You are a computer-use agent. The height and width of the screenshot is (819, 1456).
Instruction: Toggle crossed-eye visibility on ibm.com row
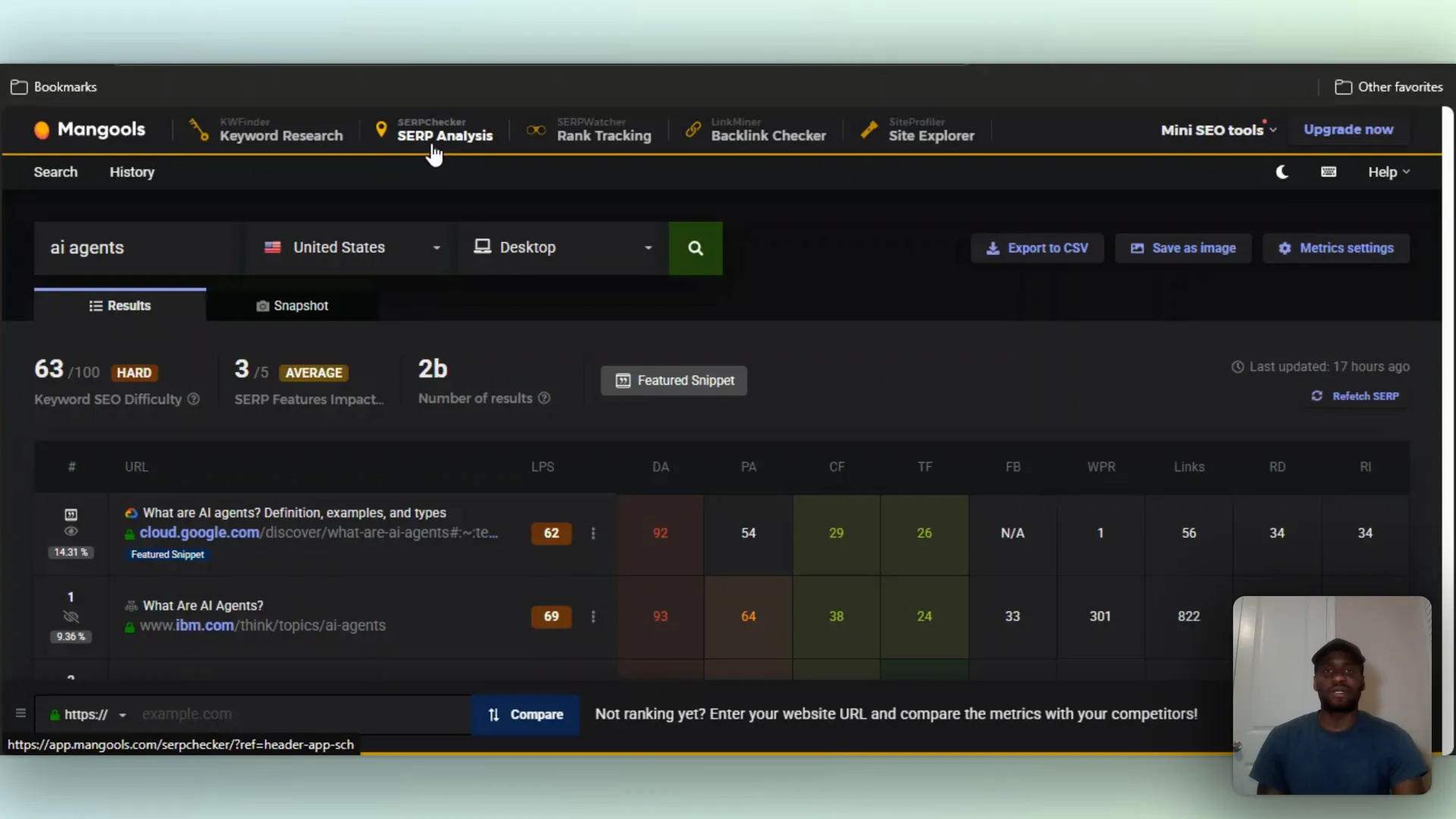click(x=71, y=617)
